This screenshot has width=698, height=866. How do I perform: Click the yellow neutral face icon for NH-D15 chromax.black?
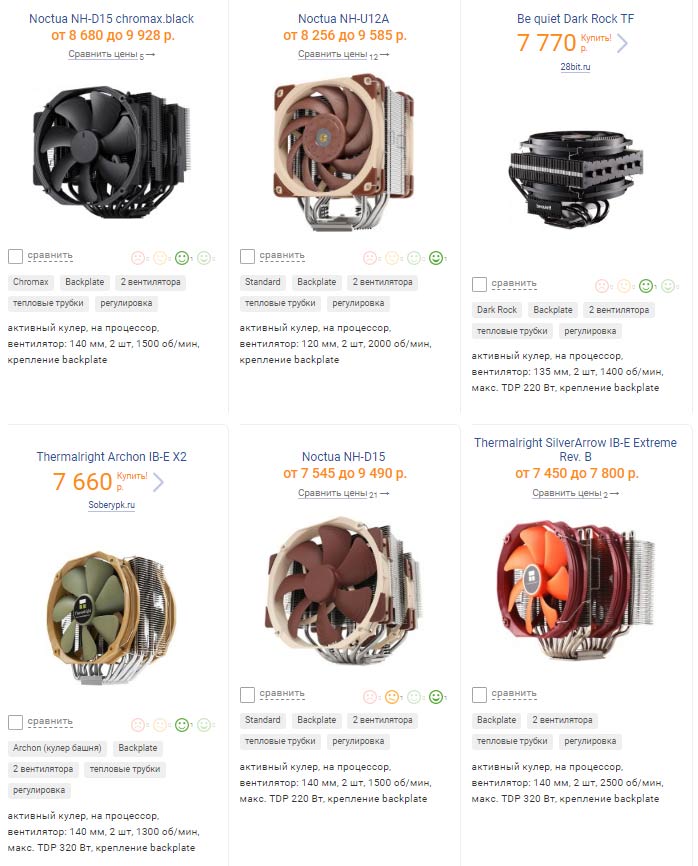pyautogui.click(x=160, y=258)
